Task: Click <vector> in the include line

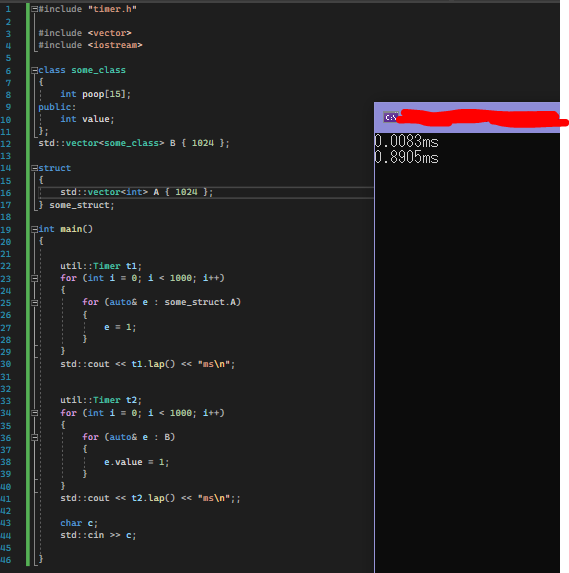Action: 110,33
